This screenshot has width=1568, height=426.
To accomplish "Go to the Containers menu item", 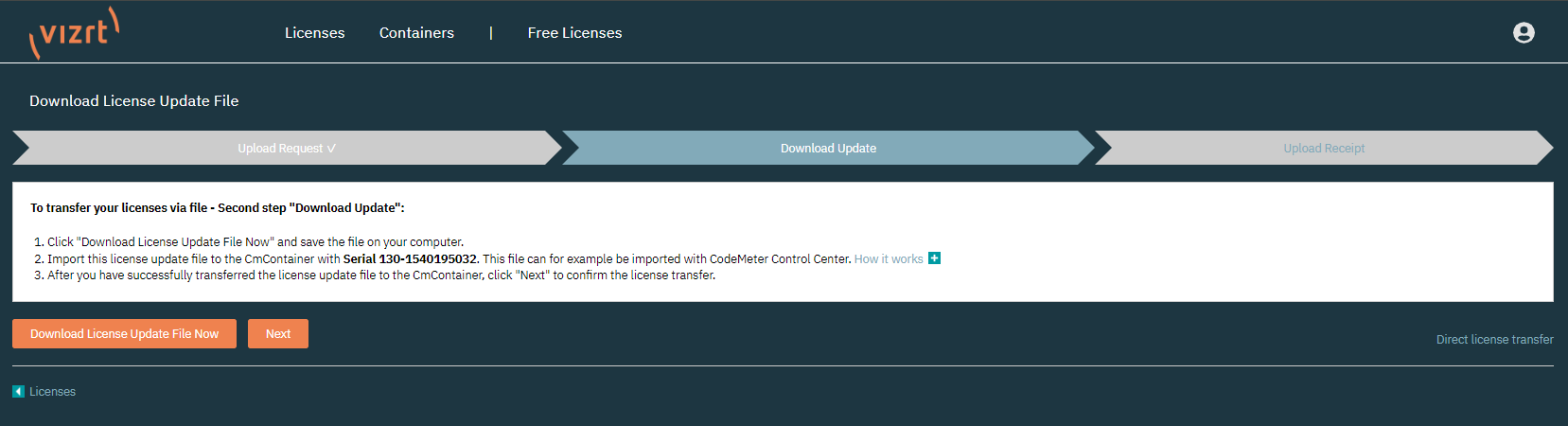I will pyautogui.click(x=416, y=33).
